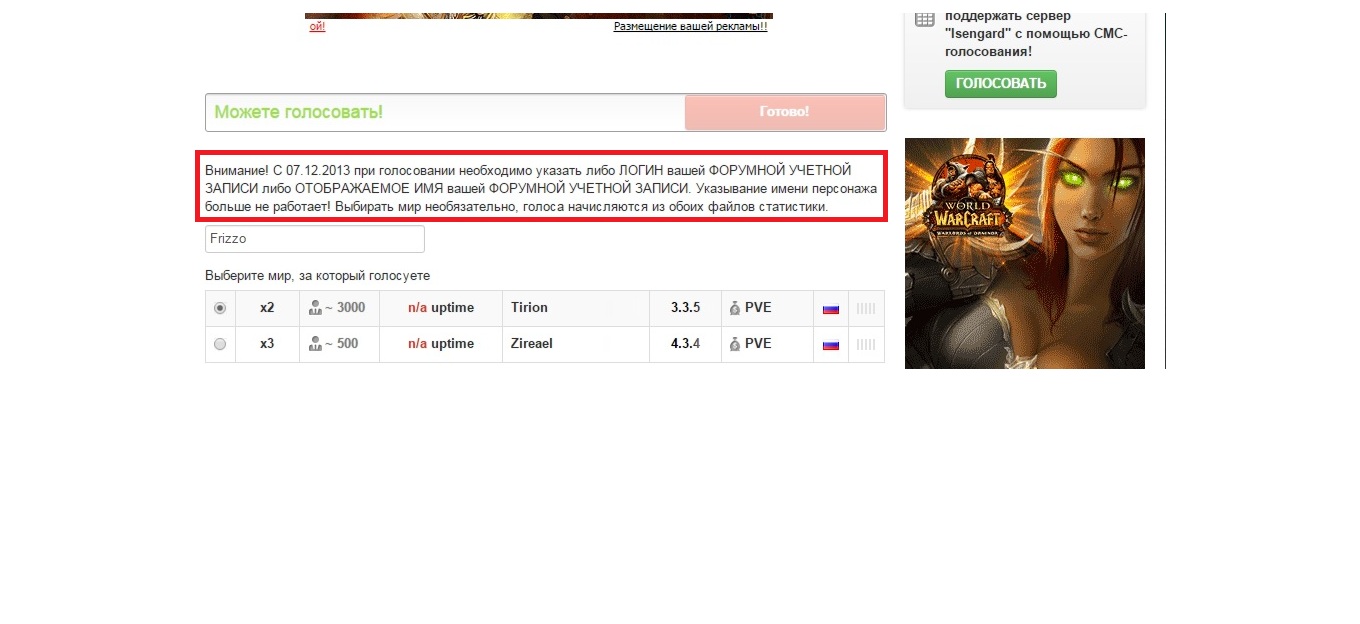Viewport: 1360px width, 624px height.
Task: Click the Russian flag in Tirion row
Action: coord(830,309)
